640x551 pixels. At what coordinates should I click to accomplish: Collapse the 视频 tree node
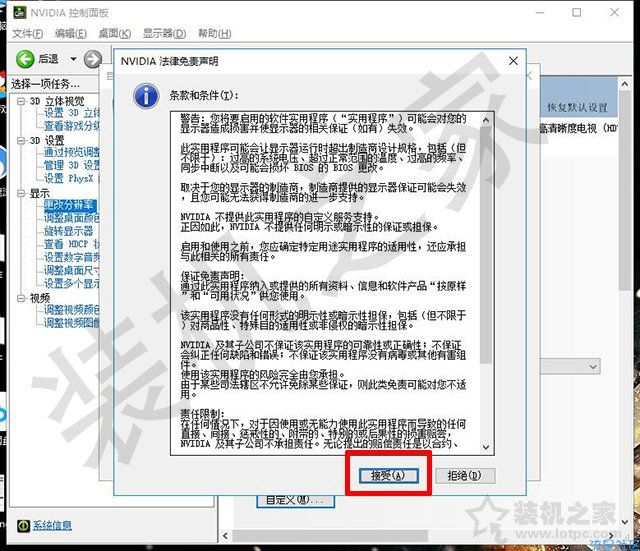click(21, 298)
